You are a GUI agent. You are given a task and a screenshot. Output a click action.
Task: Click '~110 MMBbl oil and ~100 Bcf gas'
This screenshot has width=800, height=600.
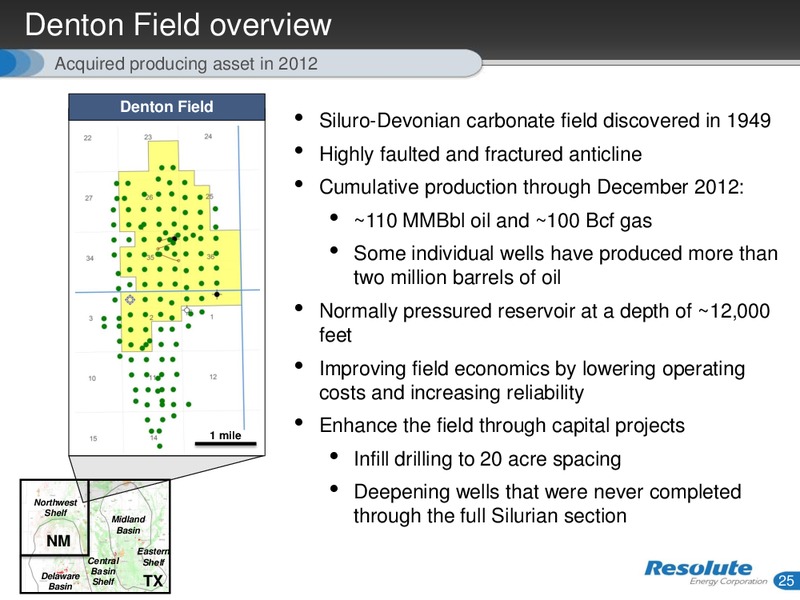[x=503, y=220]
